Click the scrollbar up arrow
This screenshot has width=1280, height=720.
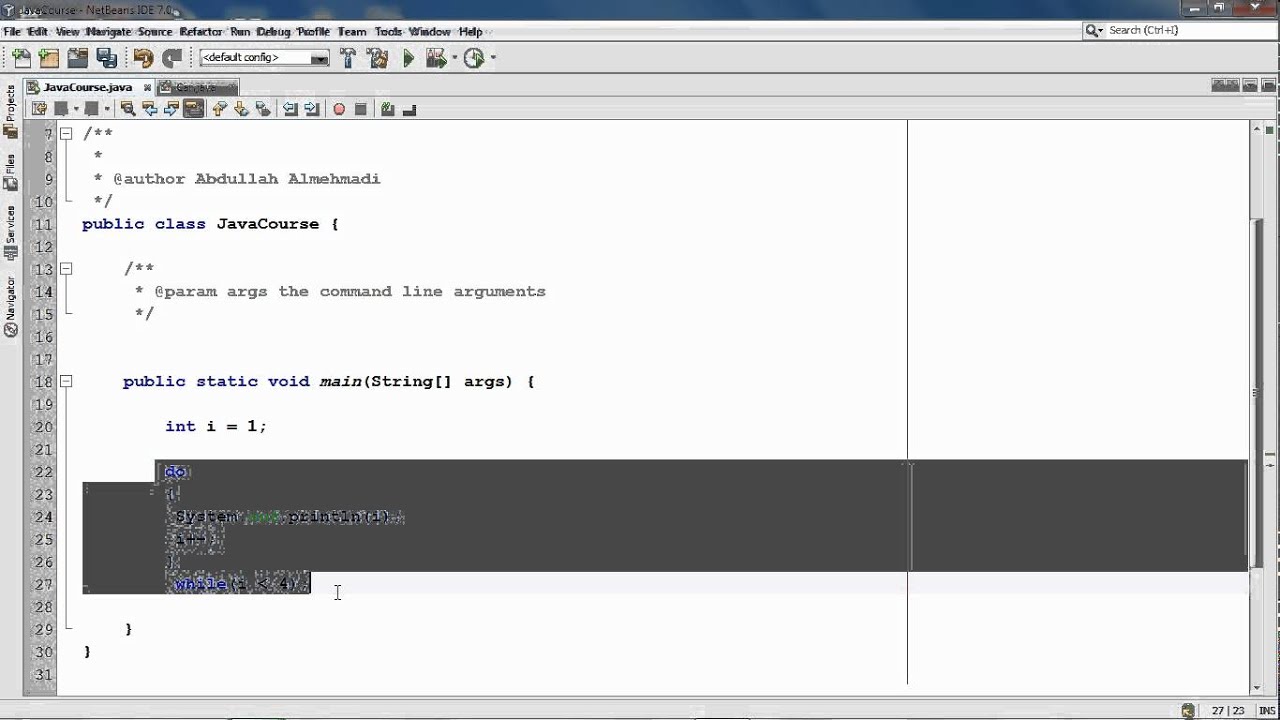click(x=1256, y=128)
